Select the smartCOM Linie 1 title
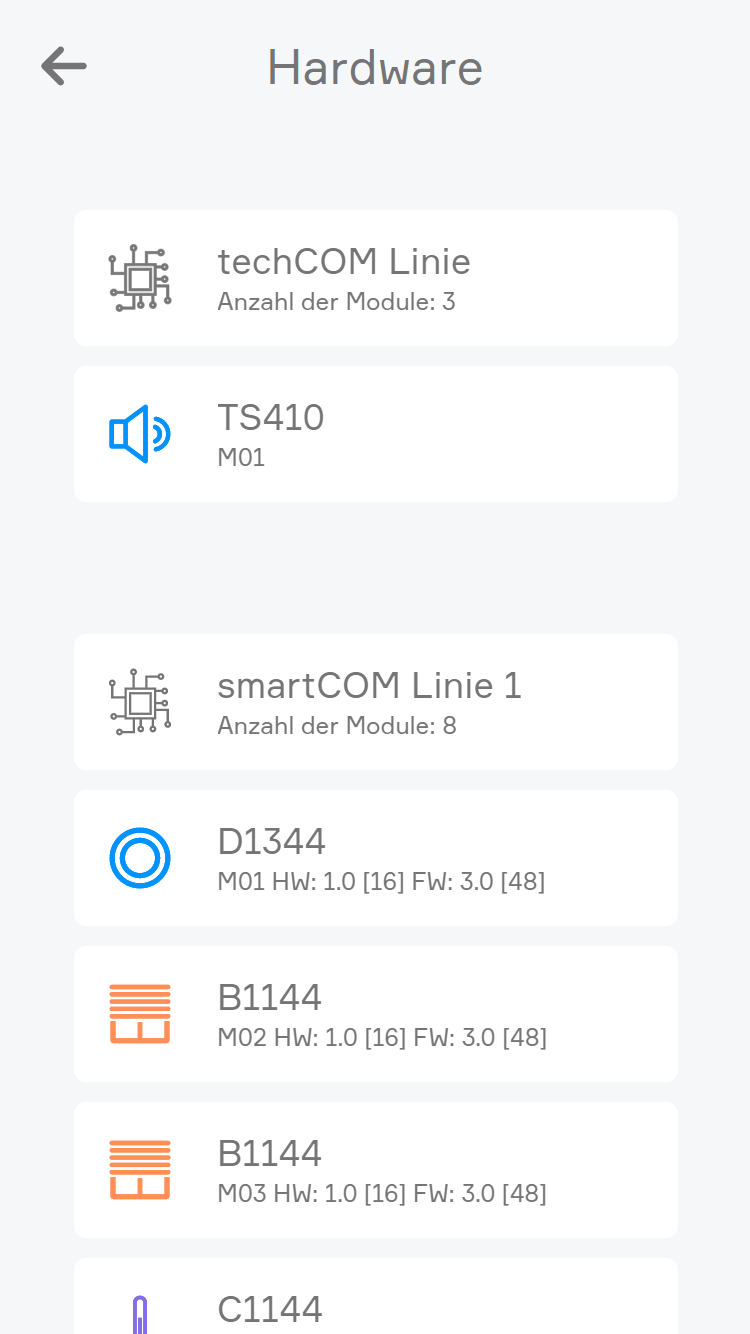The width and height of the screenshot is (750, 1334). coord(369,686)
